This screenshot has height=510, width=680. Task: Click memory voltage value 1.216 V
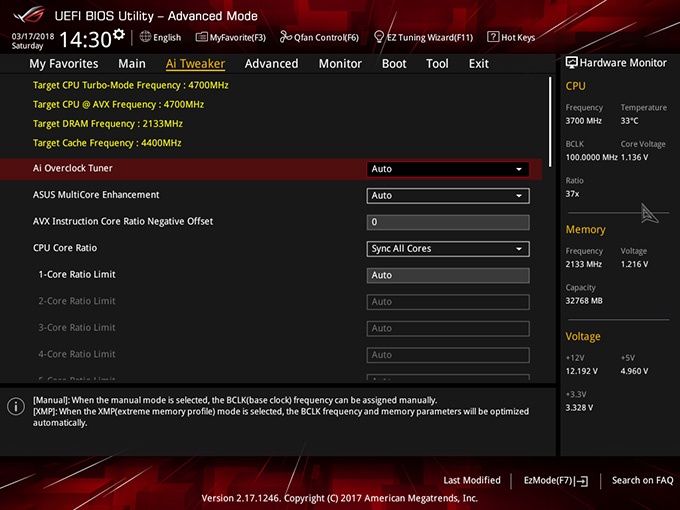[x=634, y=264]
